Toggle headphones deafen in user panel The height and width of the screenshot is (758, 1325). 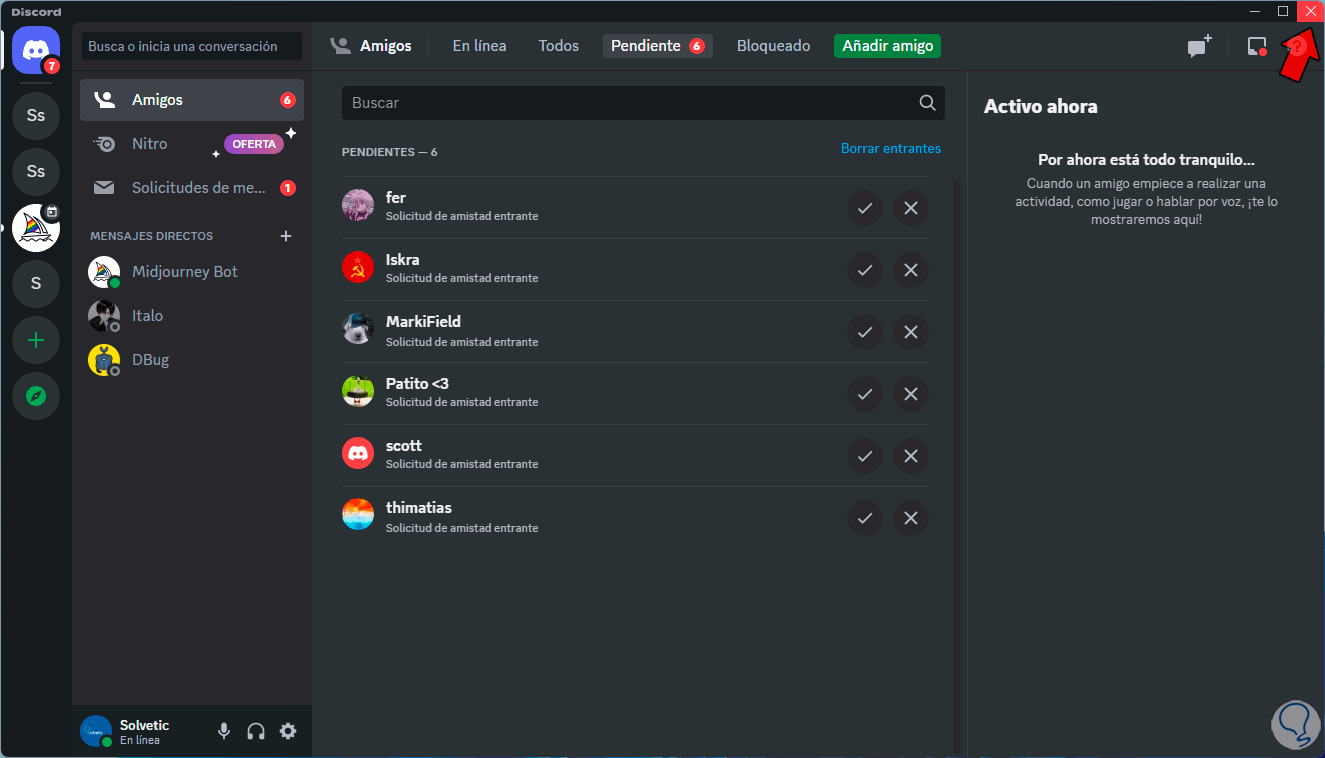tap(256, 731)
